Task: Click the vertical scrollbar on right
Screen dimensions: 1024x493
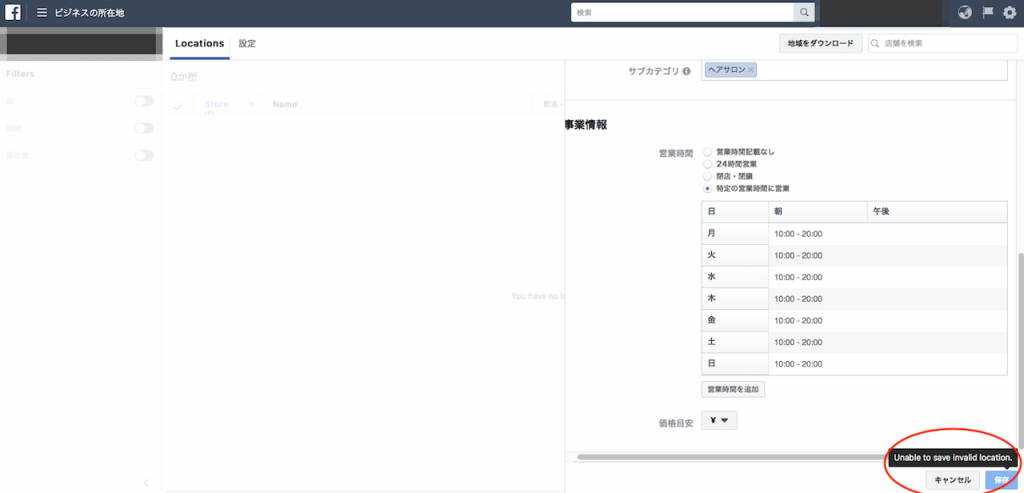Action: click(x=1020, y=353)
